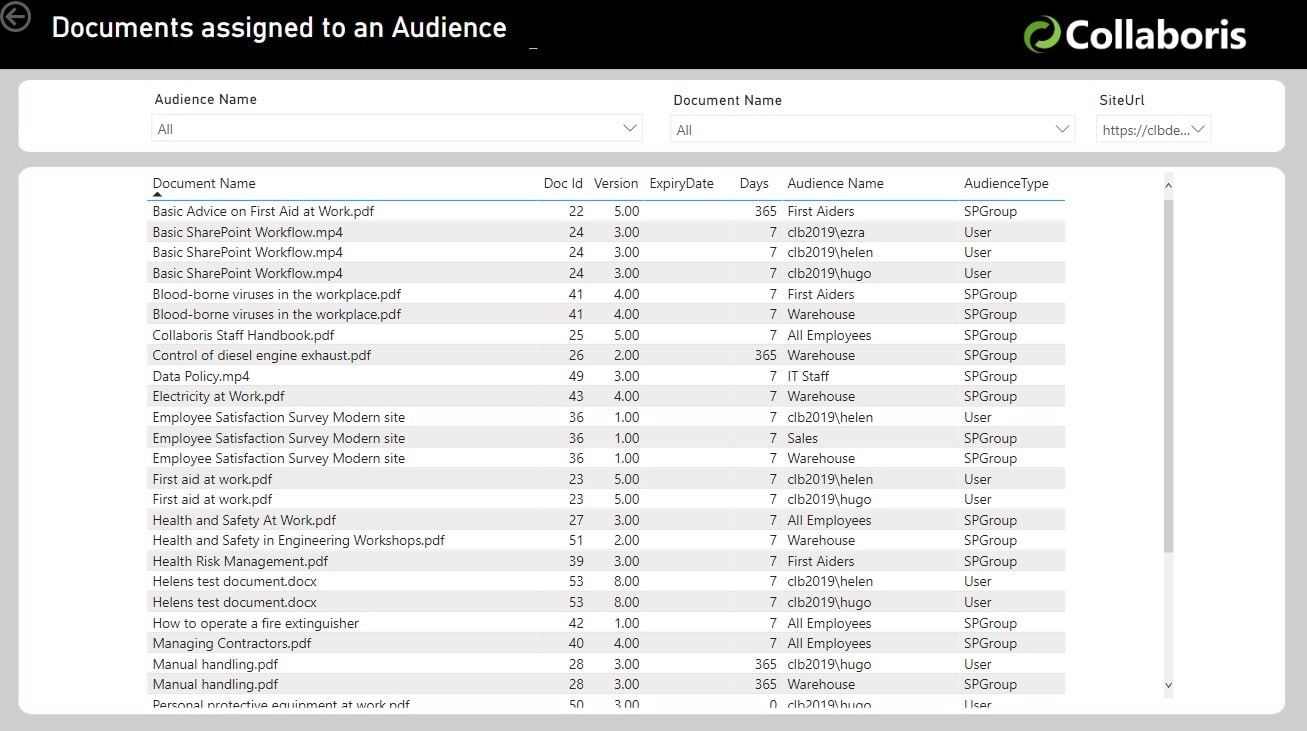Screen dimensions: 1307x731
Task: Click the ExpiryDate column header
Action: (x=681, y=183)
